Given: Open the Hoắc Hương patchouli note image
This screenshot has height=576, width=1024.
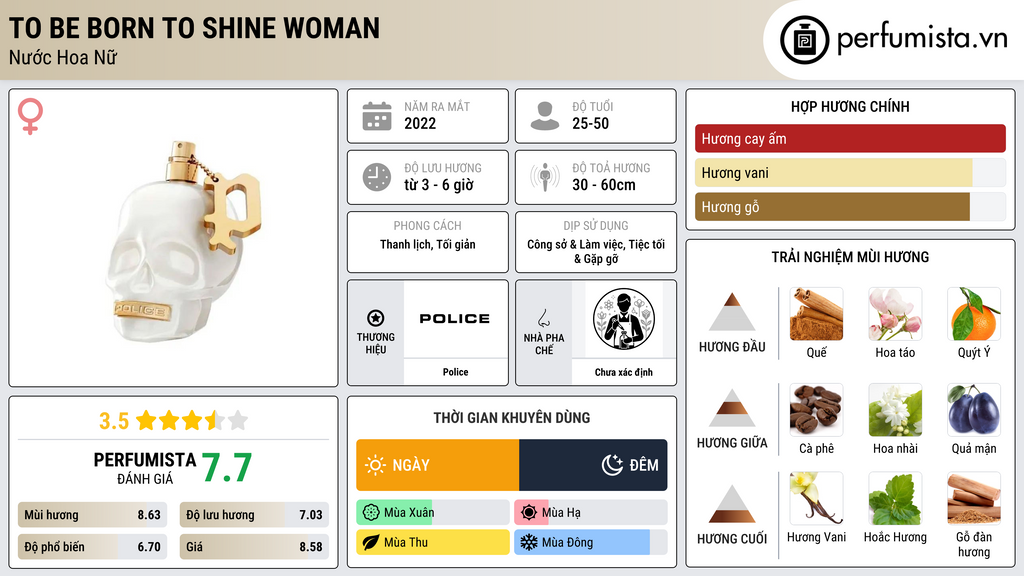Looking at the screenshot, I should click(895, 499).
